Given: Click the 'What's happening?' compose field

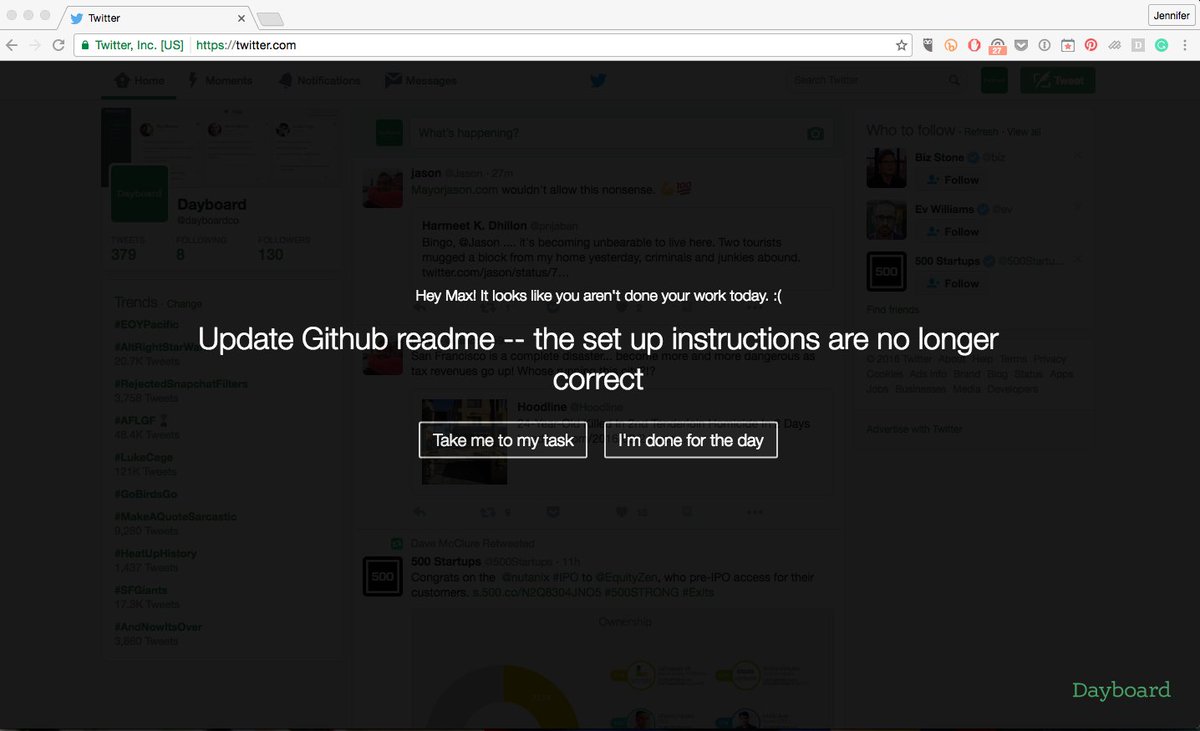Looking at the screenshot, I should pyautogui.click(x=600, y=132).
